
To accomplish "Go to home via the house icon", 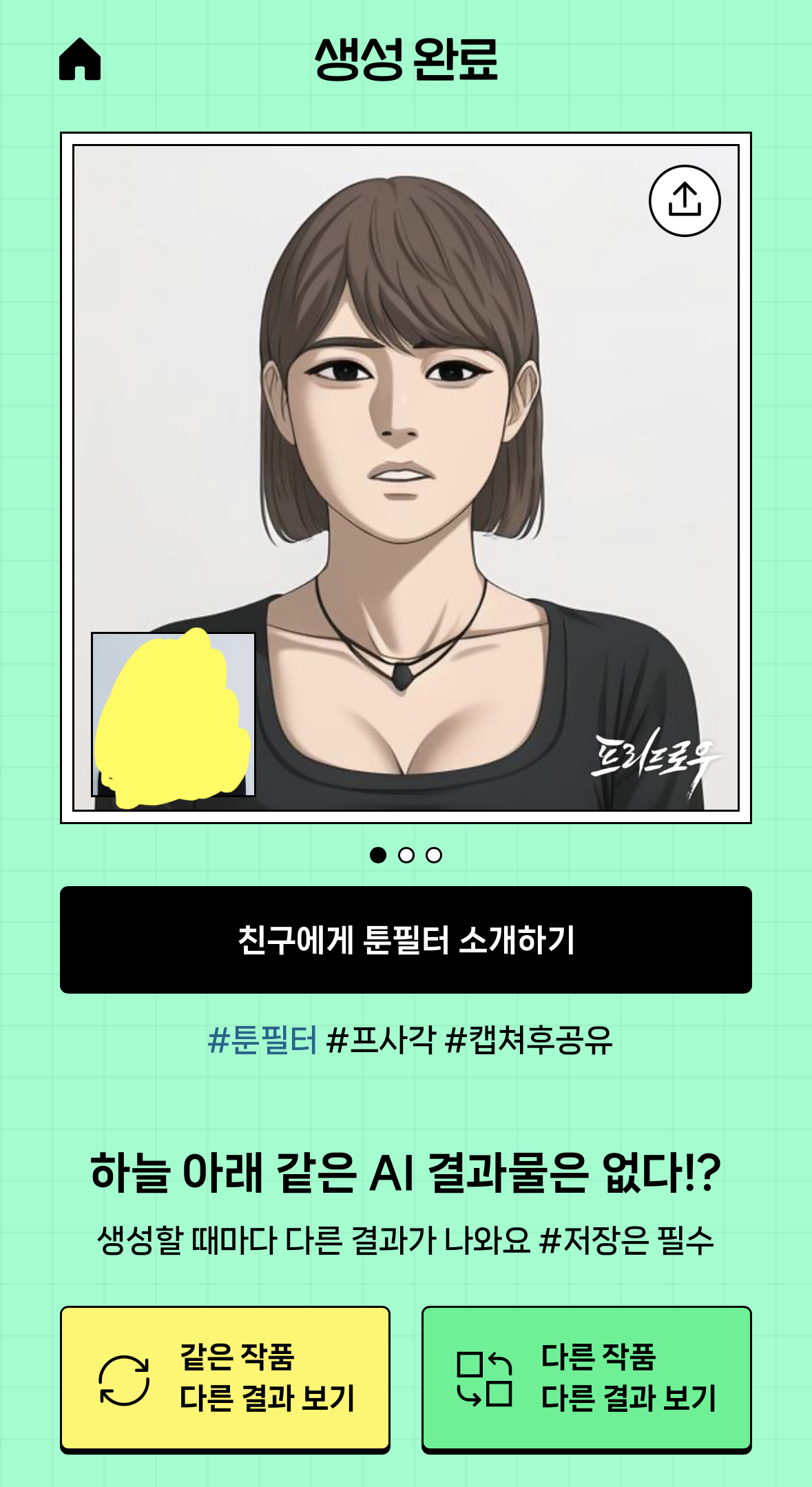I will pos(80,59).
